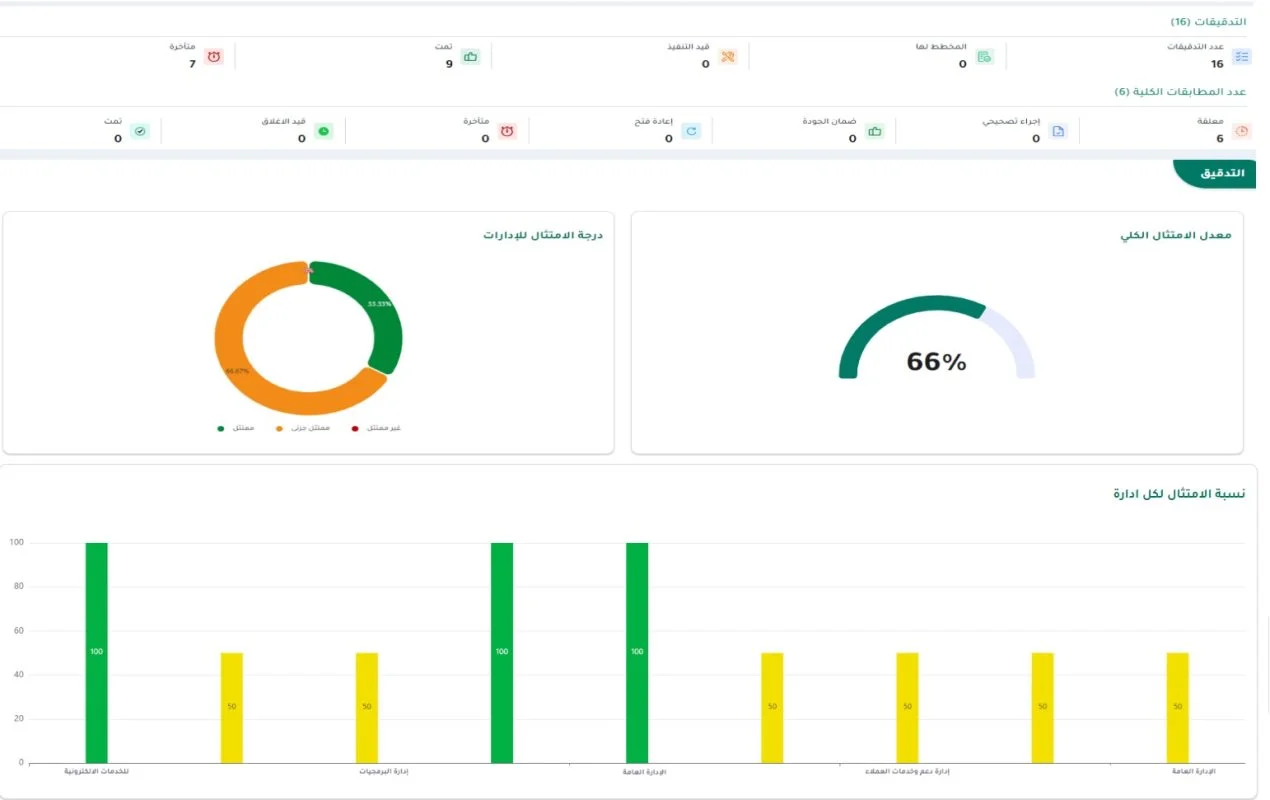
Task: Click the list icon next to عدد التدقيقات
Action: coord(1240,57)
